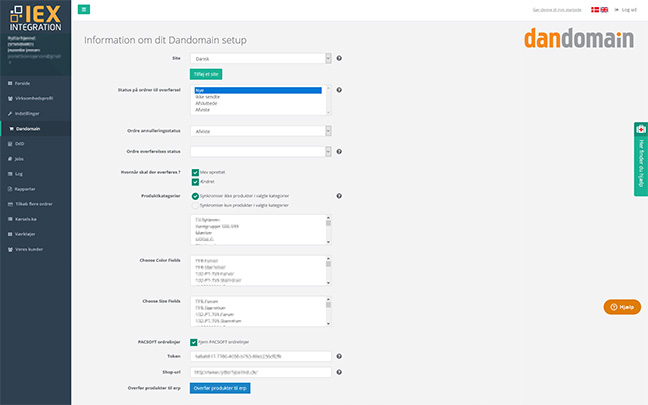Toggle the 'Ændret' checkbox
This screenshot has height=405, width=648.
point(195,182)
